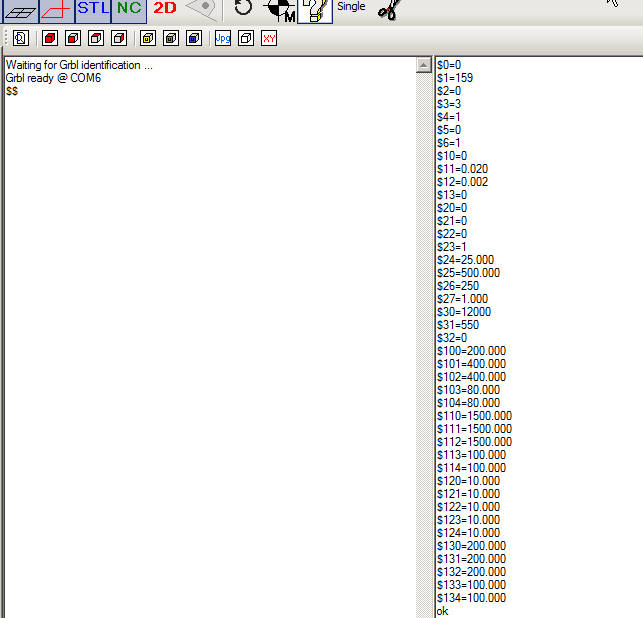Switch to the red 2D view

165,8
